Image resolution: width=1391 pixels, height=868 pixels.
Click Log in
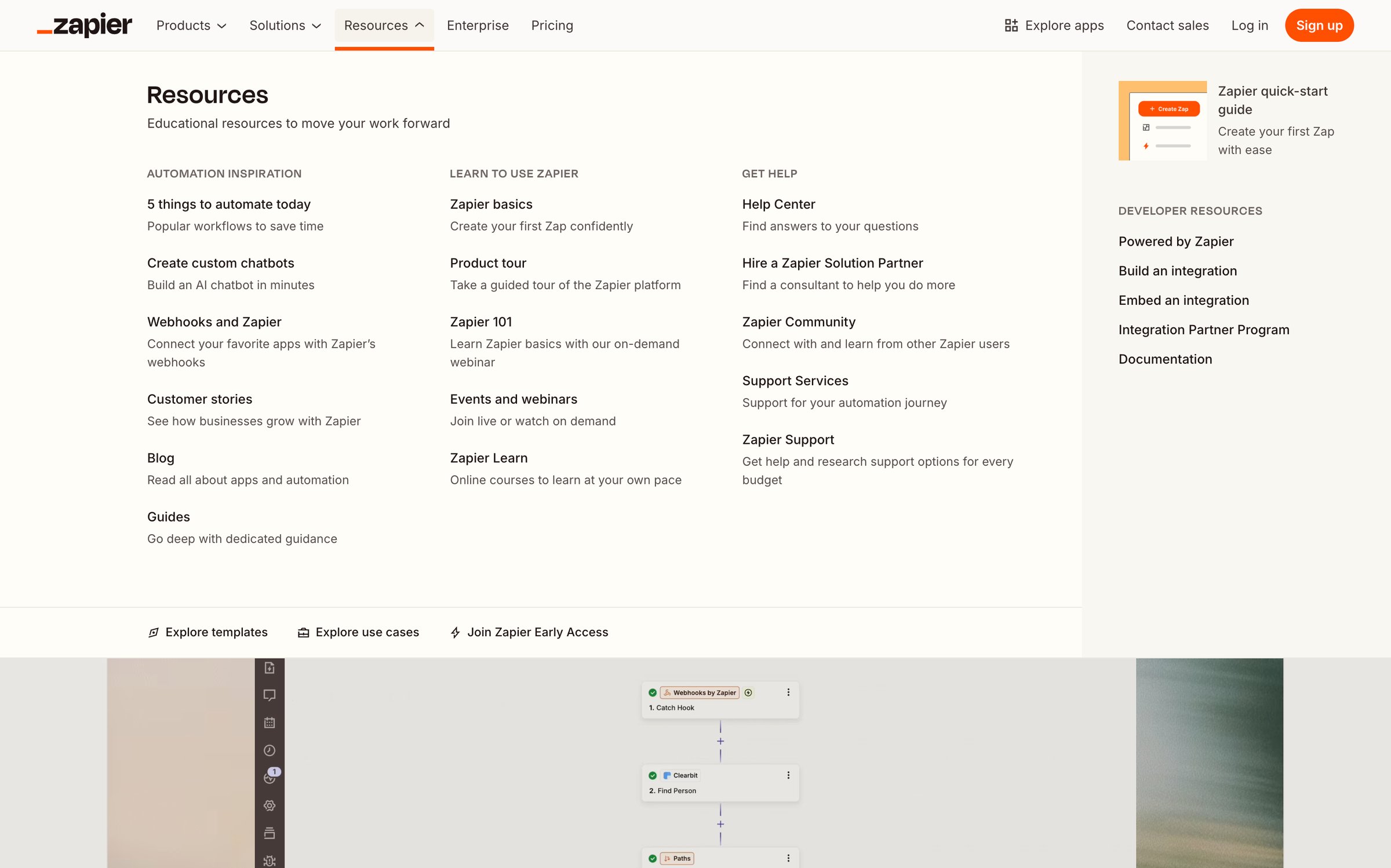[1250, 25]
